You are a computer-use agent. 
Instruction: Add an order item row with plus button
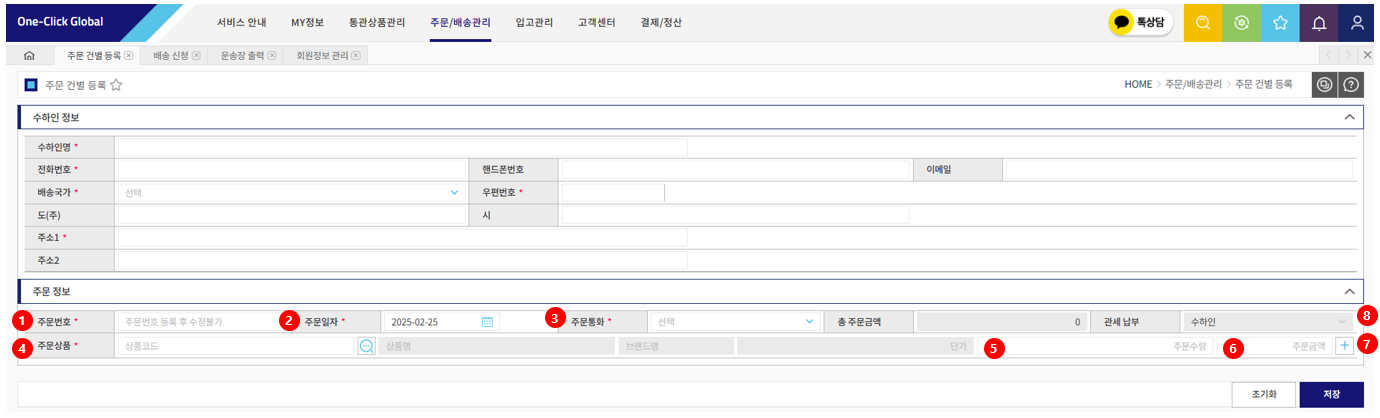click(x=1345, y=345)
